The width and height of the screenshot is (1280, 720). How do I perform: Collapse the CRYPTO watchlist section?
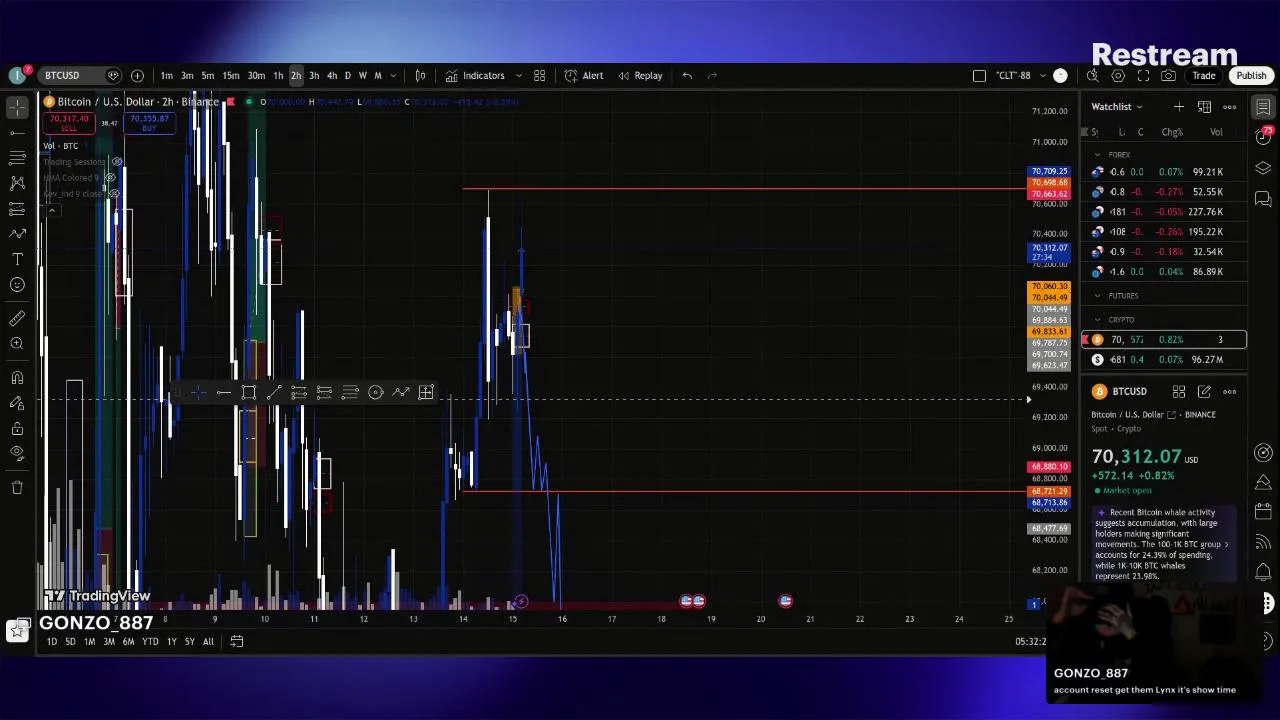pos(1097,320)
